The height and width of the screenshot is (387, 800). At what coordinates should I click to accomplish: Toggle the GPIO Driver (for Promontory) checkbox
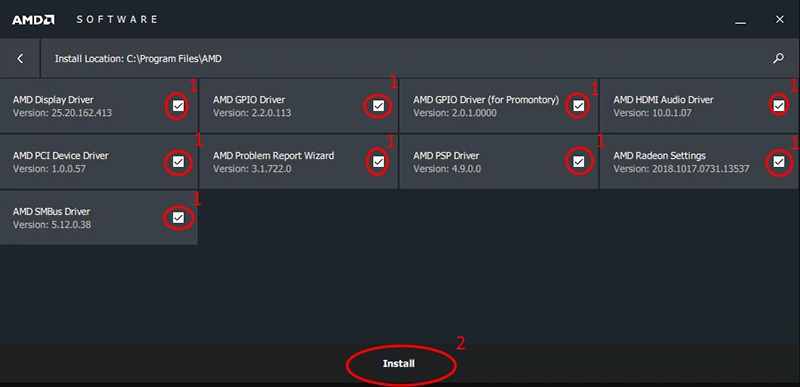[578, 106]
